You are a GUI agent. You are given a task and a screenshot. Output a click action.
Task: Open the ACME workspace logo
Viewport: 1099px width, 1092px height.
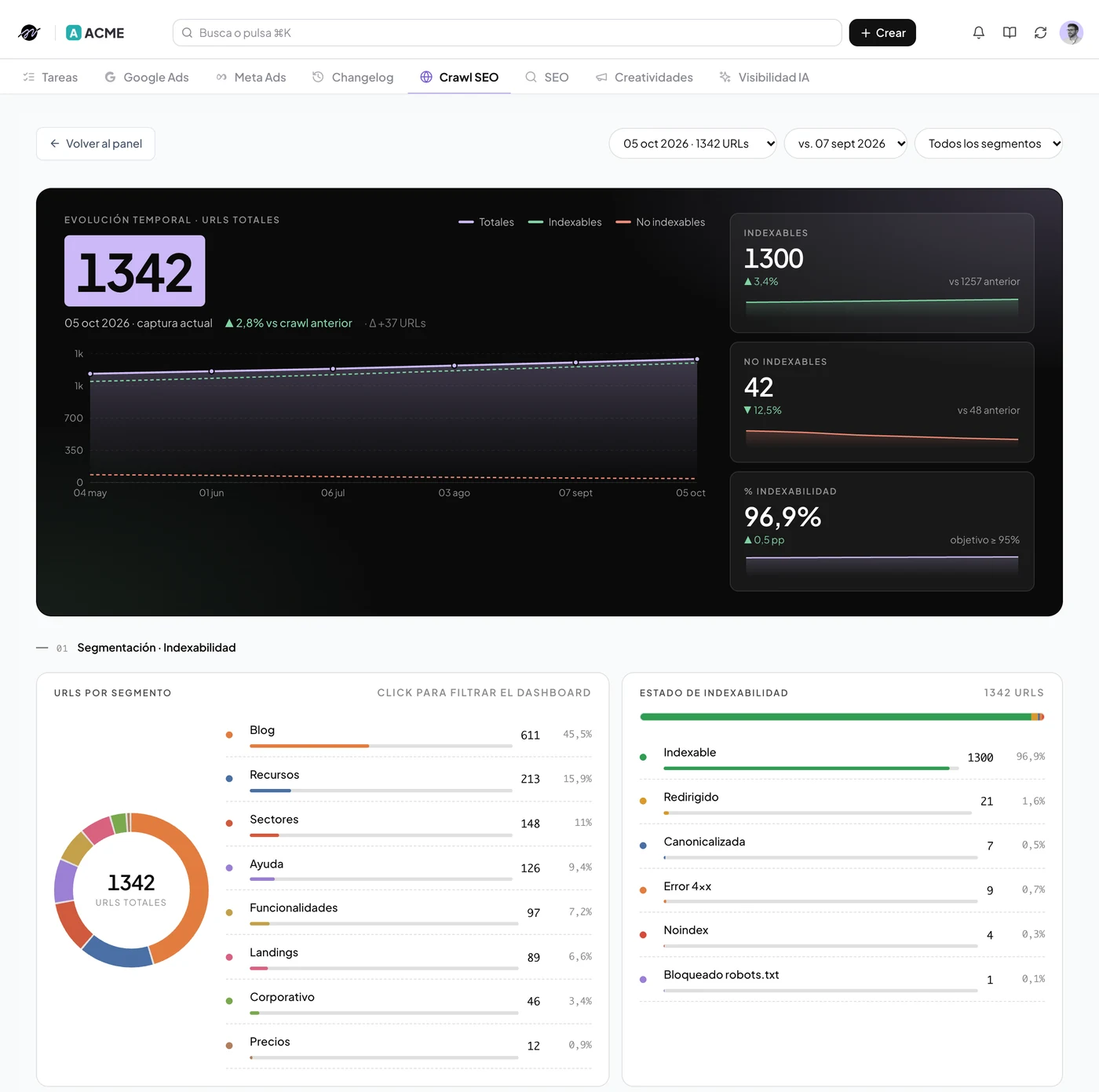[95, 33]
